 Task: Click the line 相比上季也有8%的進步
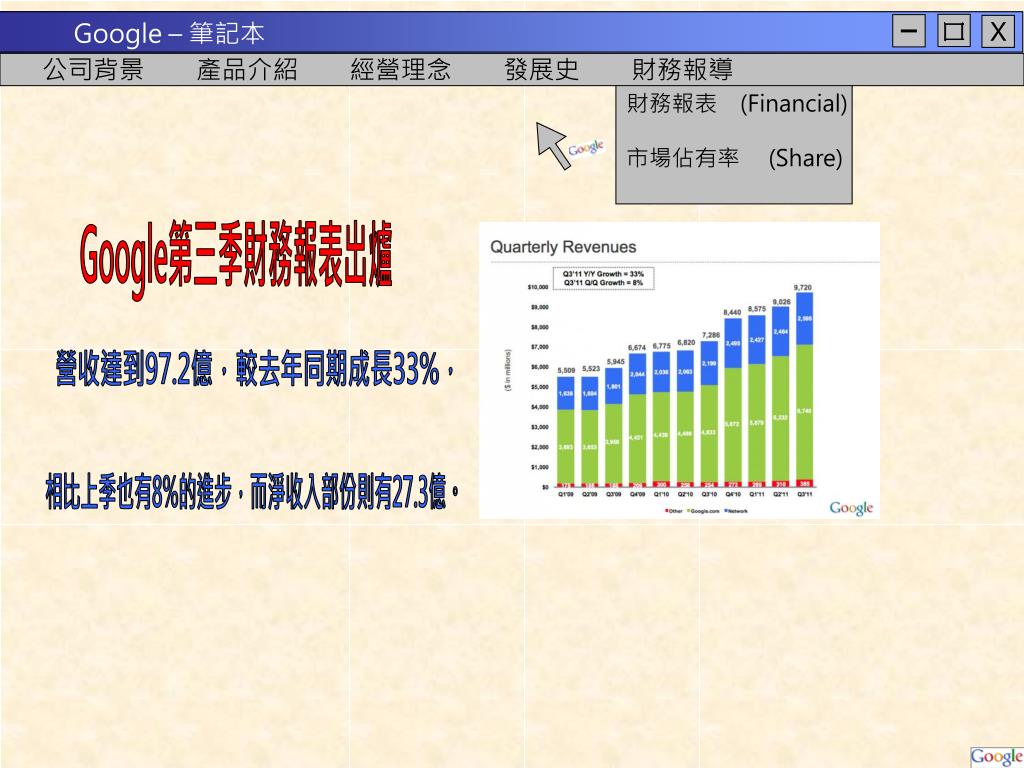coord(253,491)
